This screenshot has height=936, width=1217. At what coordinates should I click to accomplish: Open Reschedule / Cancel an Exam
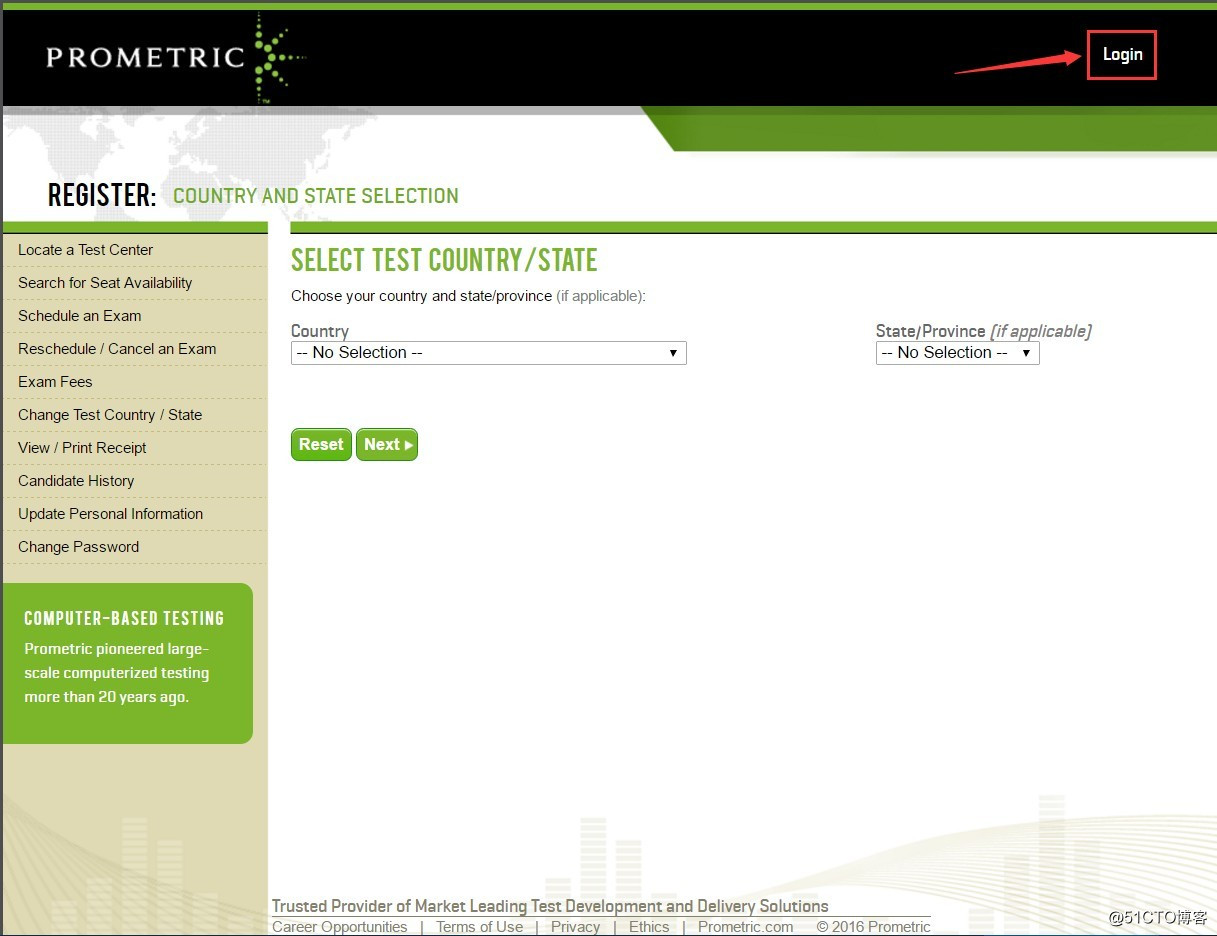click(117, 349)
